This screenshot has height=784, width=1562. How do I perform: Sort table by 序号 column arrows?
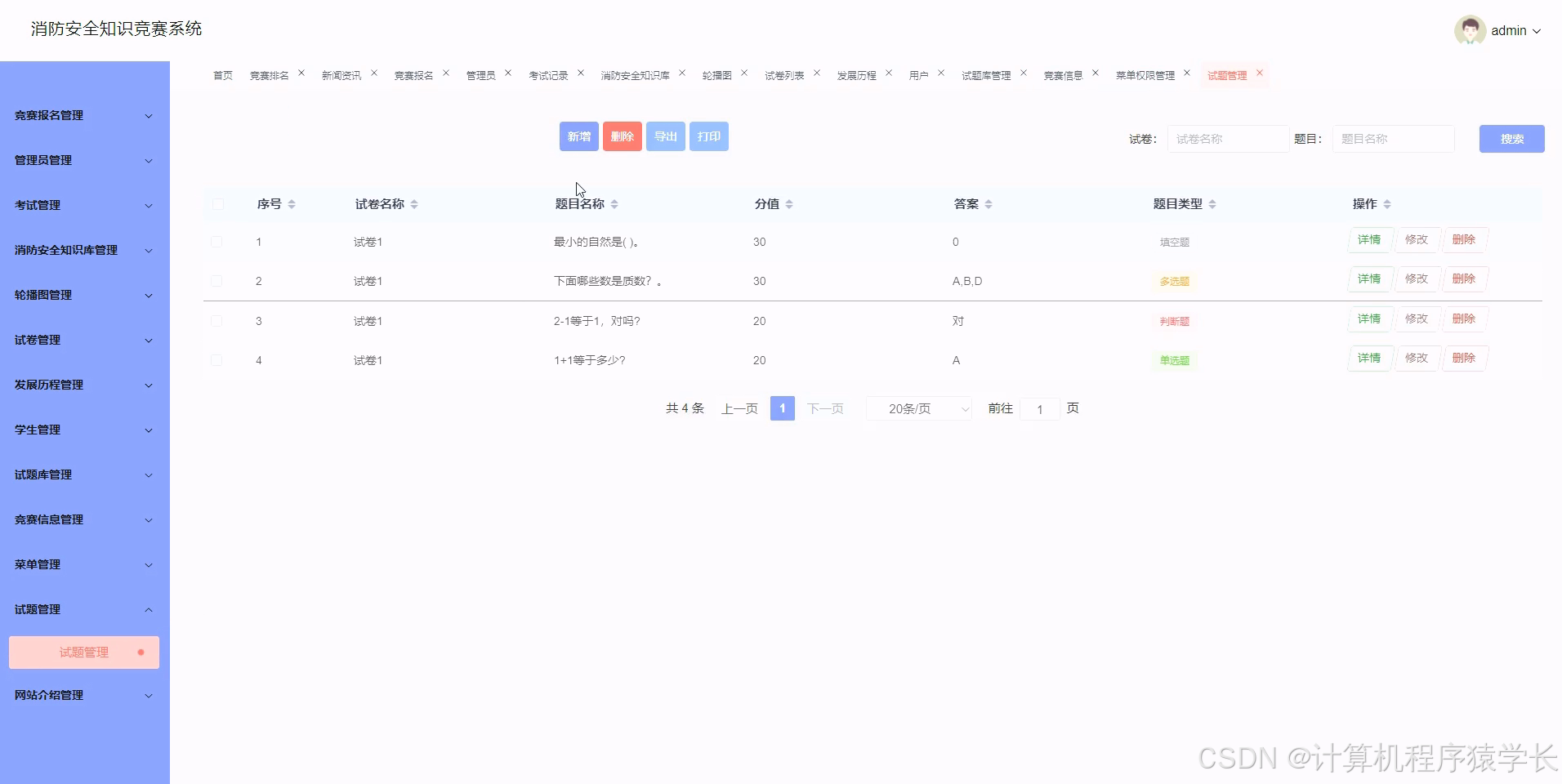[x=292, y=204]
